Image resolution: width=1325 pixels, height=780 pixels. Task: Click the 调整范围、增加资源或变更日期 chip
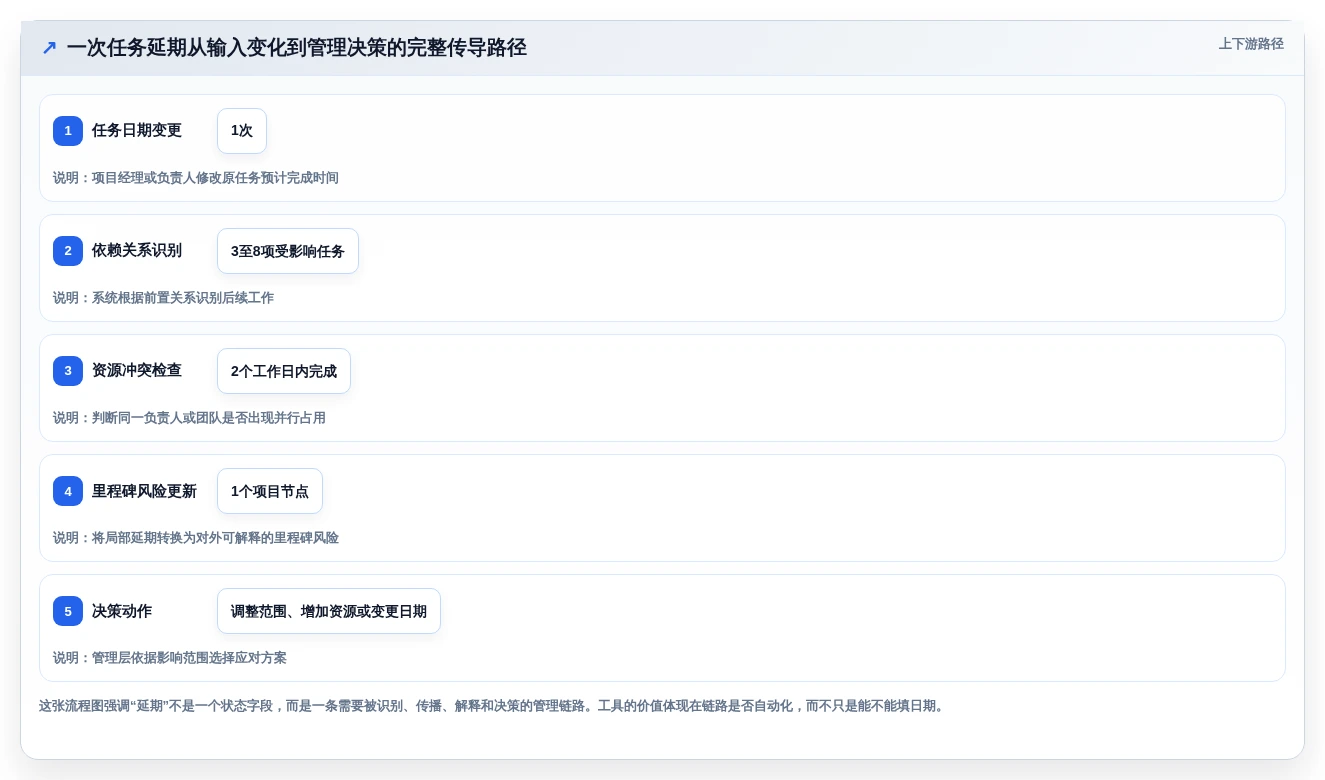329,611
